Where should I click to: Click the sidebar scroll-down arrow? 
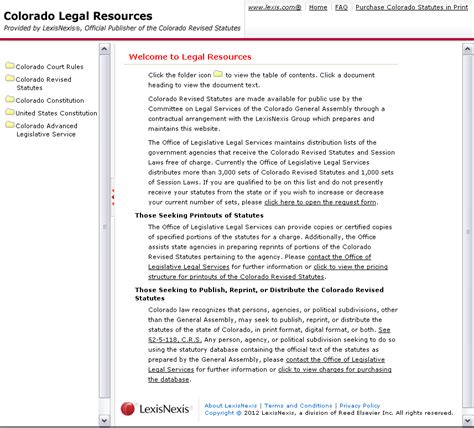click(x=104, y=420)
